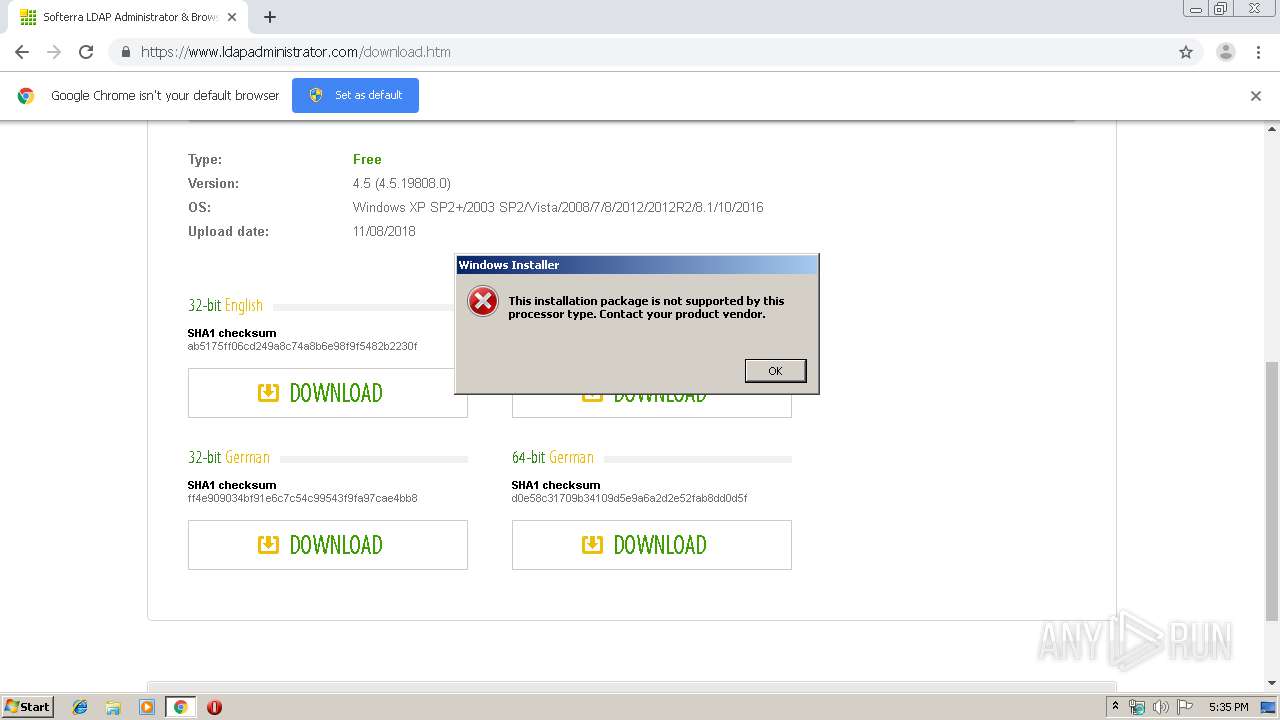1280x720 pixels.
Task: Open Windows Media Player from taskbar
Action: (x=147, y=707)
